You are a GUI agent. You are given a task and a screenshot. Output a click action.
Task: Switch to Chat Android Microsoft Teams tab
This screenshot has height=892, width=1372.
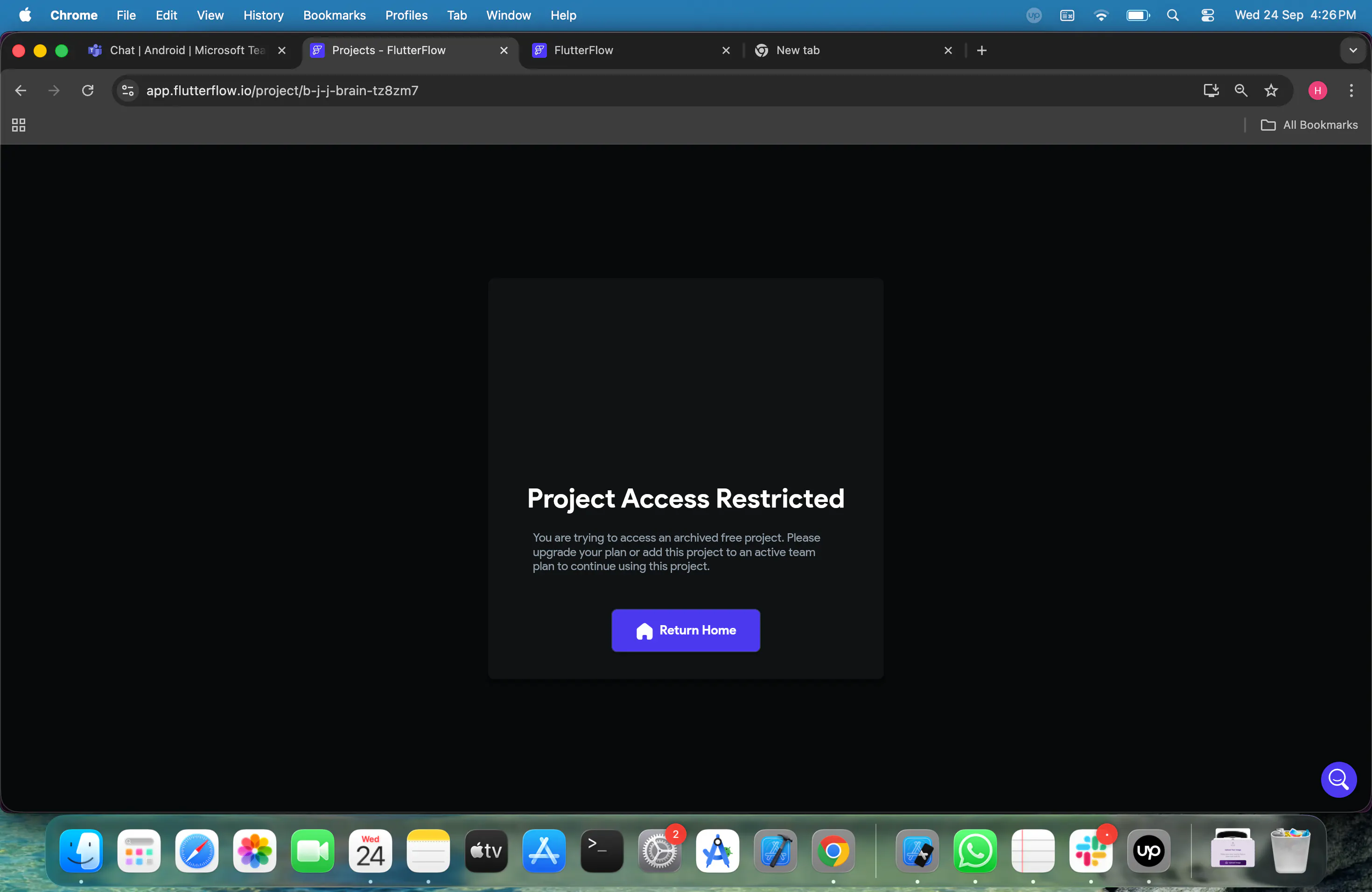click(x=187, y=50)
